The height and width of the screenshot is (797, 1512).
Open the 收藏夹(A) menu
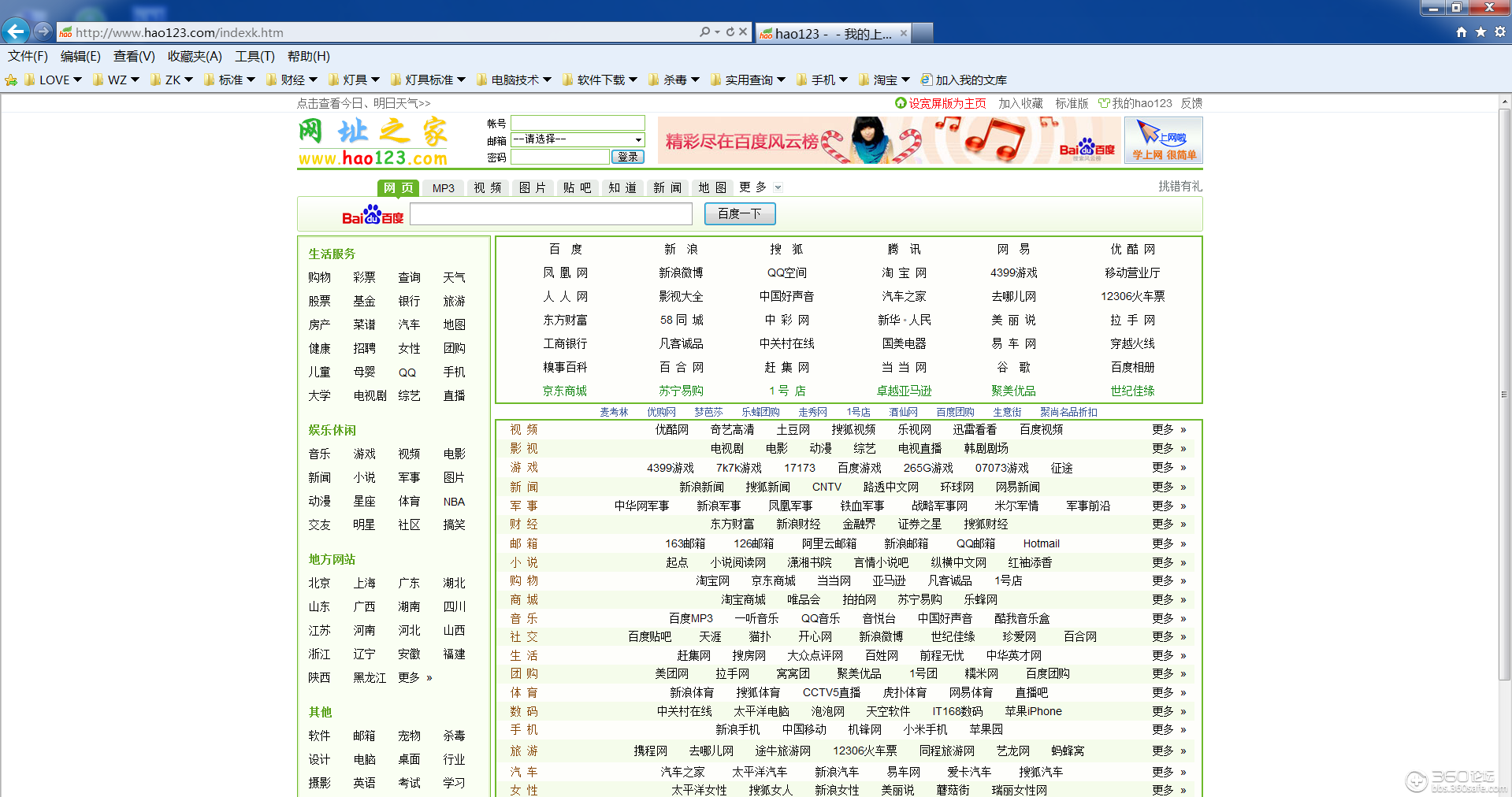pyautogui.click(x=195, y=56)
